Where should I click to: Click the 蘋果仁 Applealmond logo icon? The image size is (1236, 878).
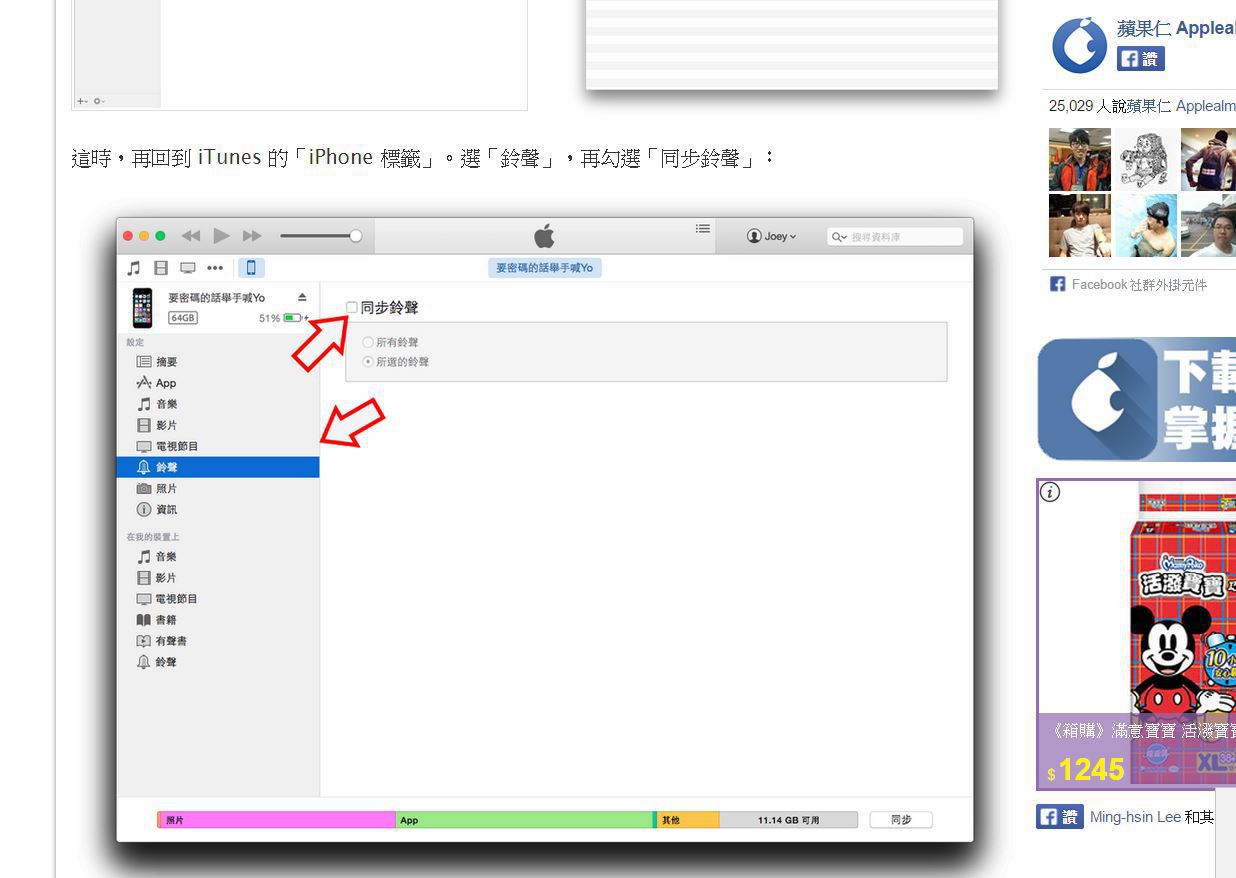point(1079,45)
